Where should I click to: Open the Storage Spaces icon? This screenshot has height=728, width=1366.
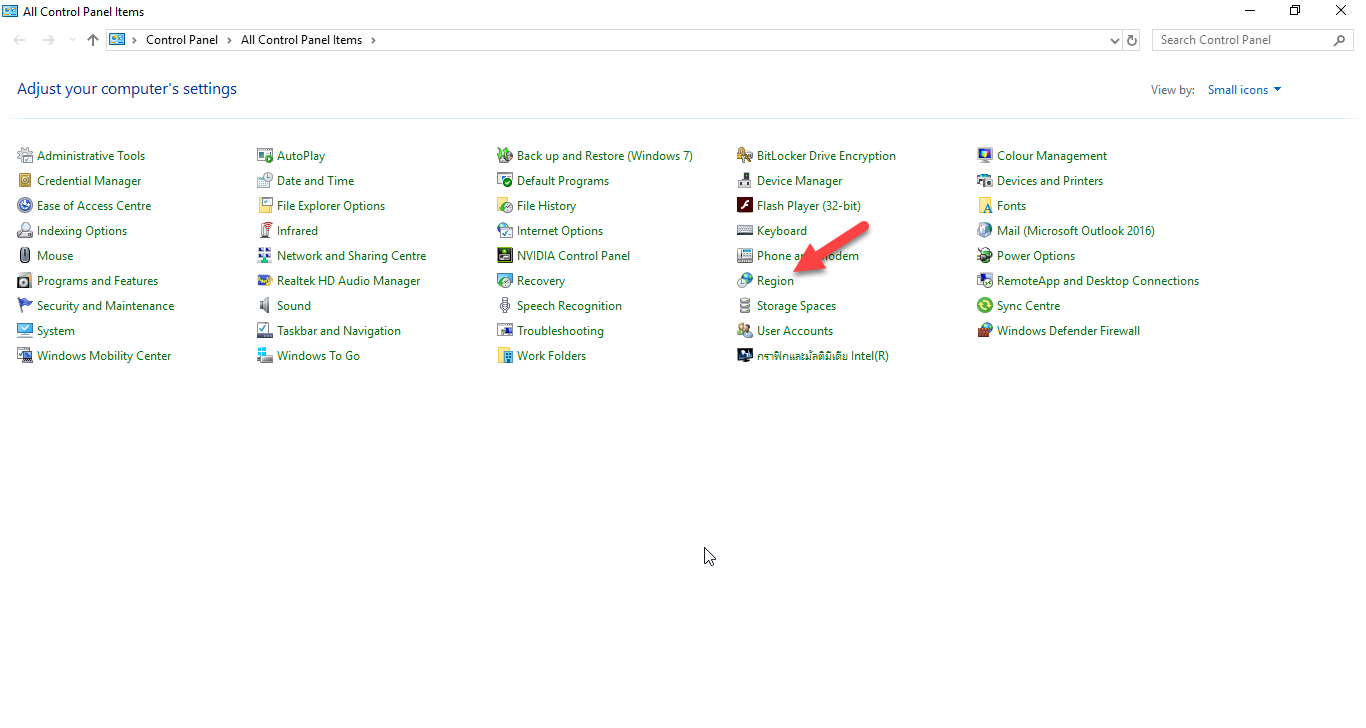(x=745, y=305)
